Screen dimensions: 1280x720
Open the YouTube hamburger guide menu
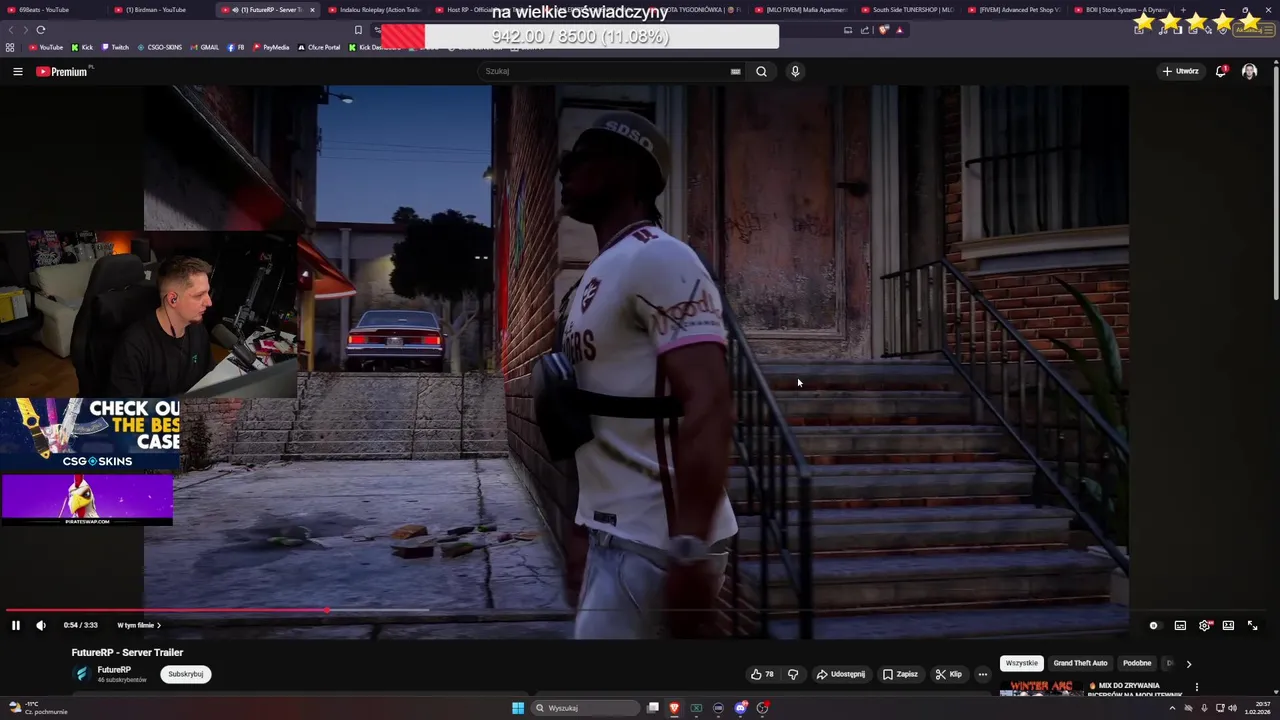[x=17, y=71]
